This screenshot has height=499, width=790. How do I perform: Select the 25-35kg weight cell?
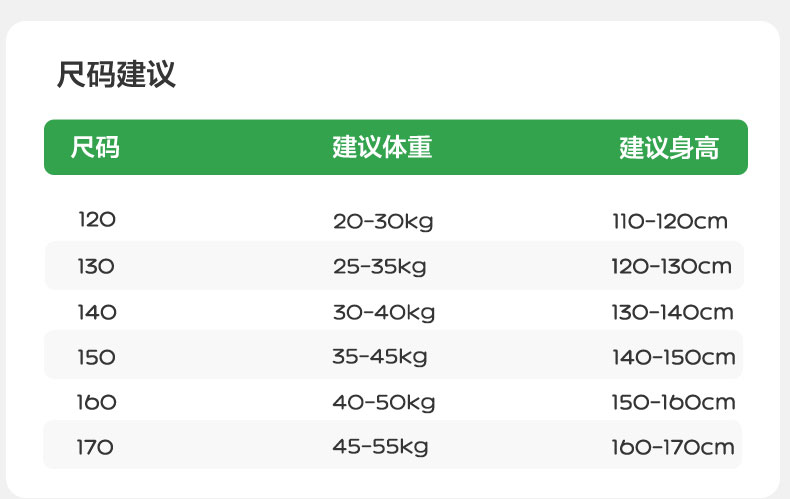(x=380, y=267)
